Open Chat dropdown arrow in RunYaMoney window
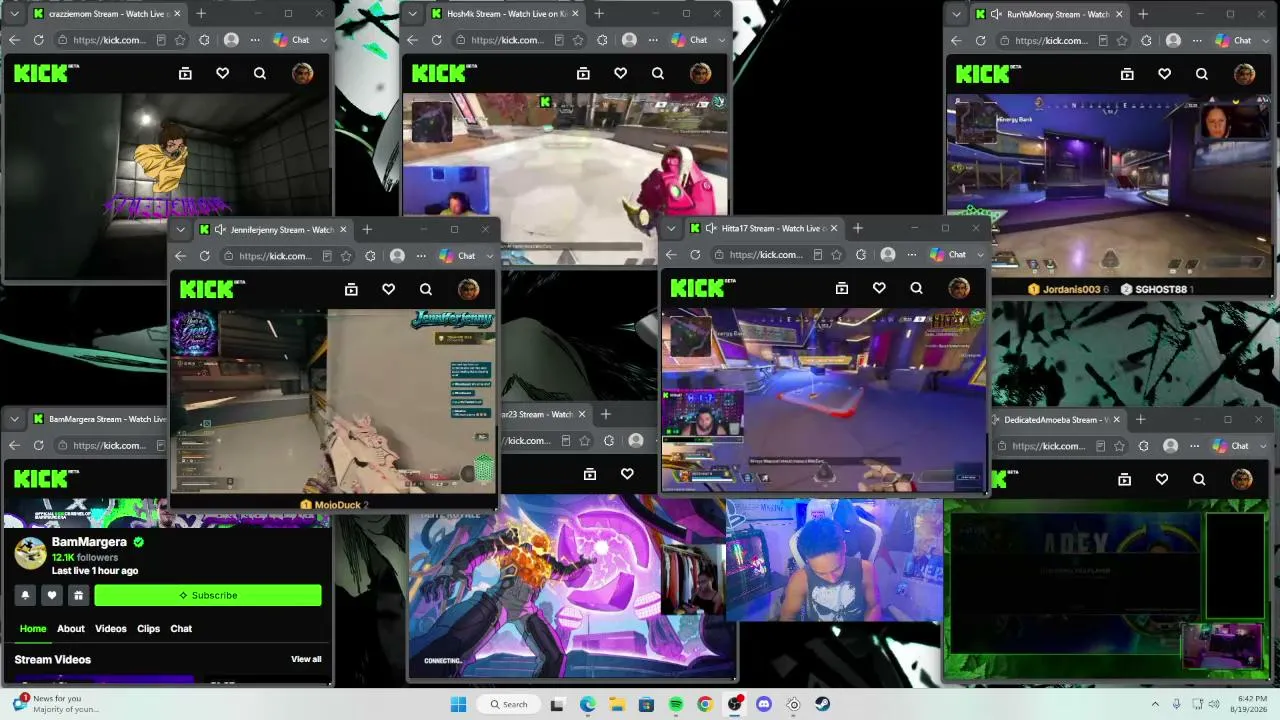Screen dimensions: 1280x720 [1265, 40]
